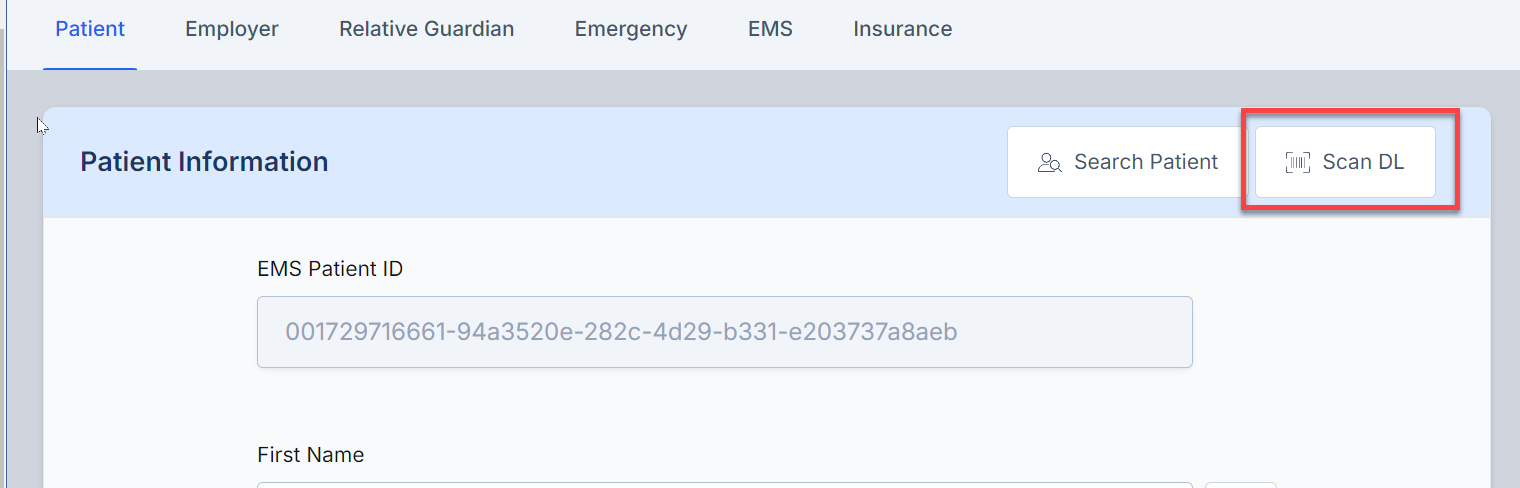Click the person-search icon on Search Patient
Image resolution: width=1520 pixels, height=488 pixels.
pos(1049,163)
